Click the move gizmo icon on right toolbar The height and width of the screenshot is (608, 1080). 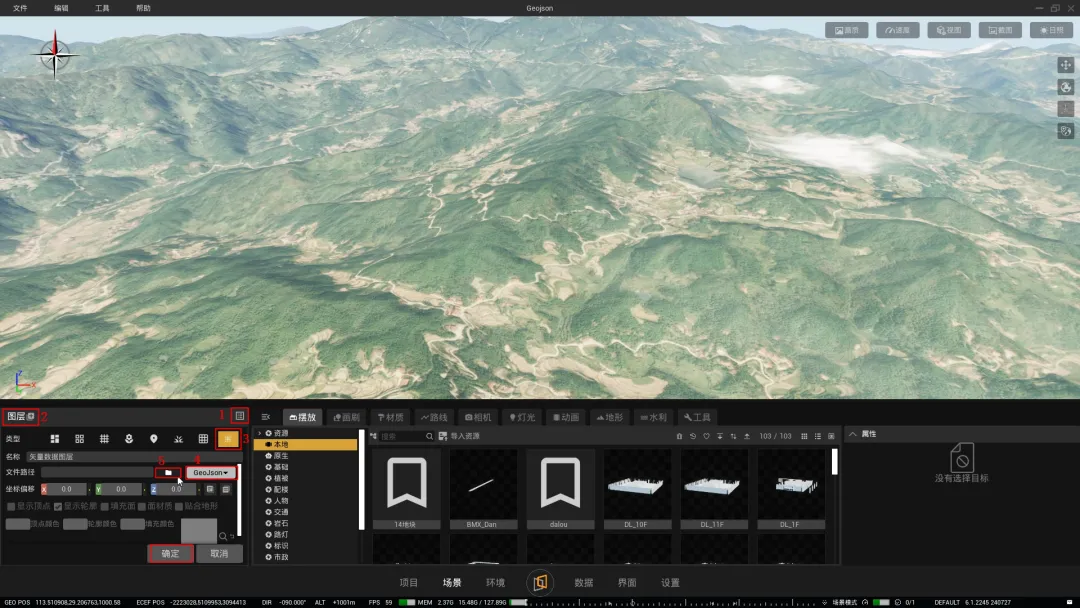coord(1065,65)
